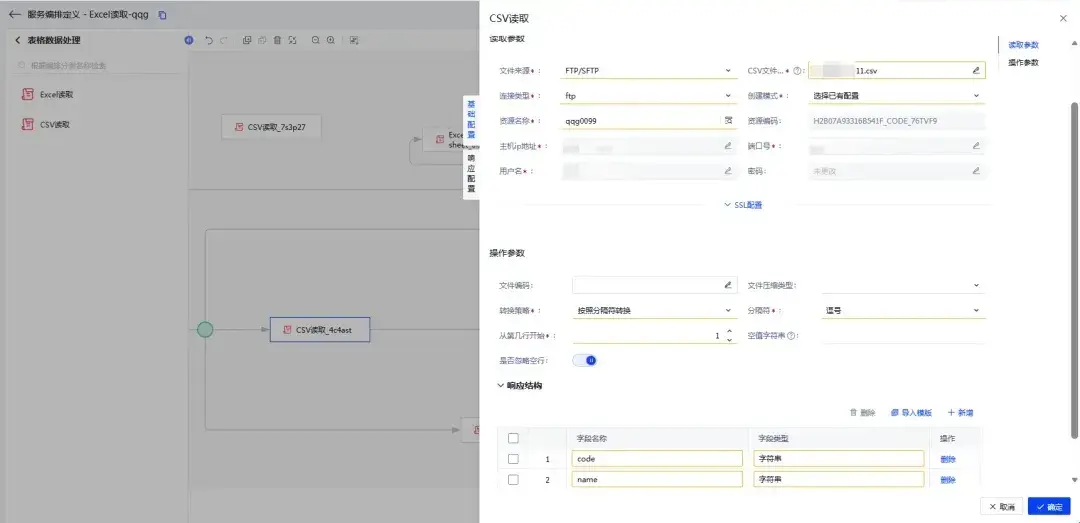1080x523 pixels.
Task: Toggle the 是否忽略空行 switch
Action: point(585,360)
